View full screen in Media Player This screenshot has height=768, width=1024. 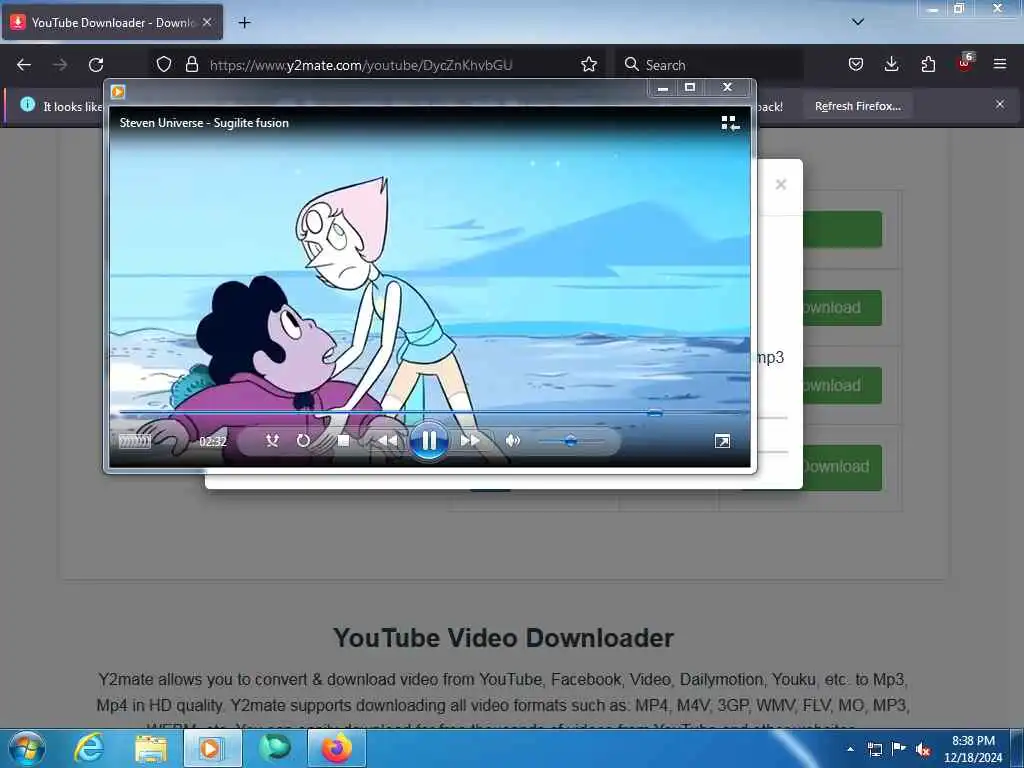(x=722, y=441)
